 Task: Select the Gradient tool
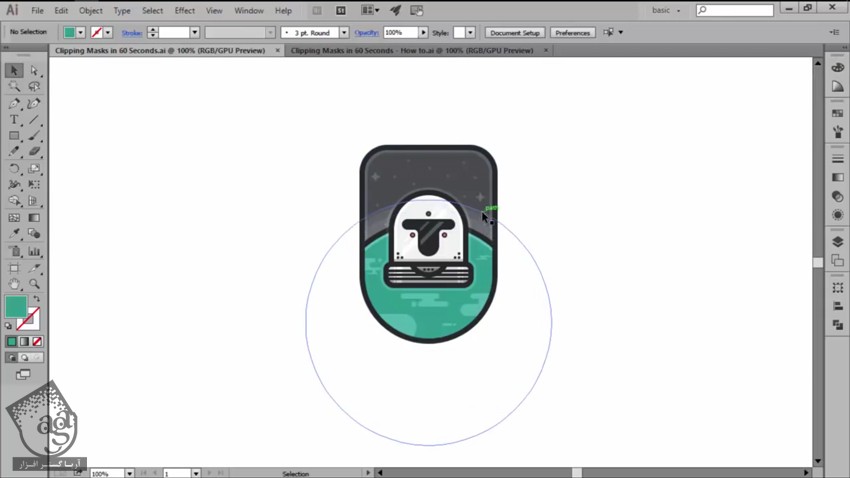click(34, 218)
